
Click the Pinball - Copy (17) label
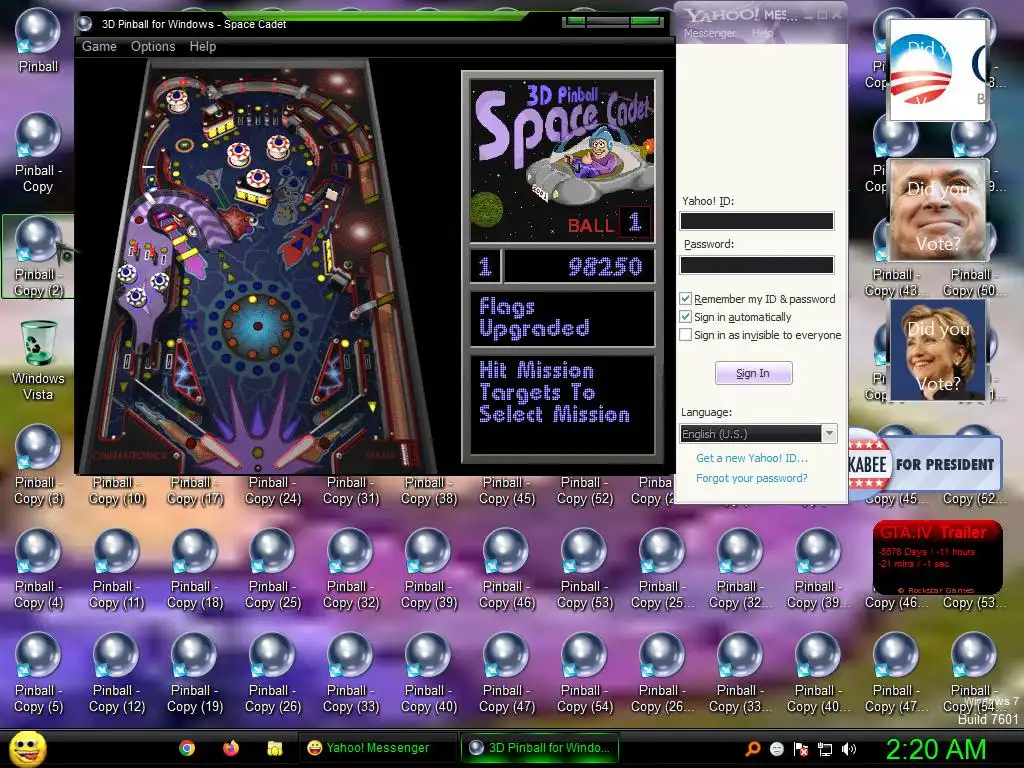195,490
